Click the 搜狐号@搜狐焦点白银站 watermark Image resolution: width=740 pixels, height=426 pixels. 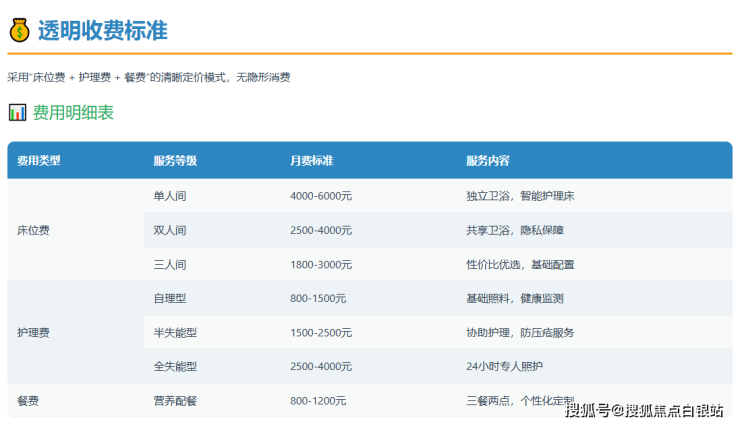click(644, 410)
